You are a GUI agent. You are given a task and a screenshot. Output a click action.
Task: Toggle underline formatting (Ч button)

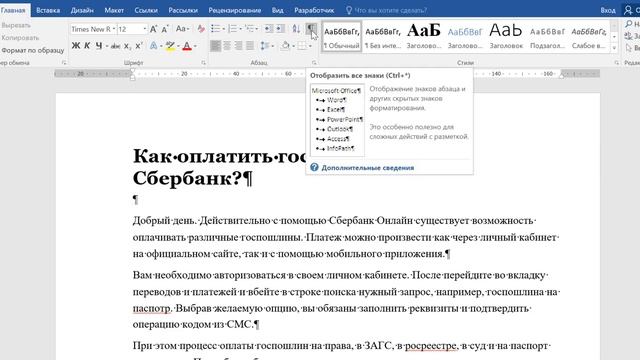pyautogui.click(x=99, y=46)
